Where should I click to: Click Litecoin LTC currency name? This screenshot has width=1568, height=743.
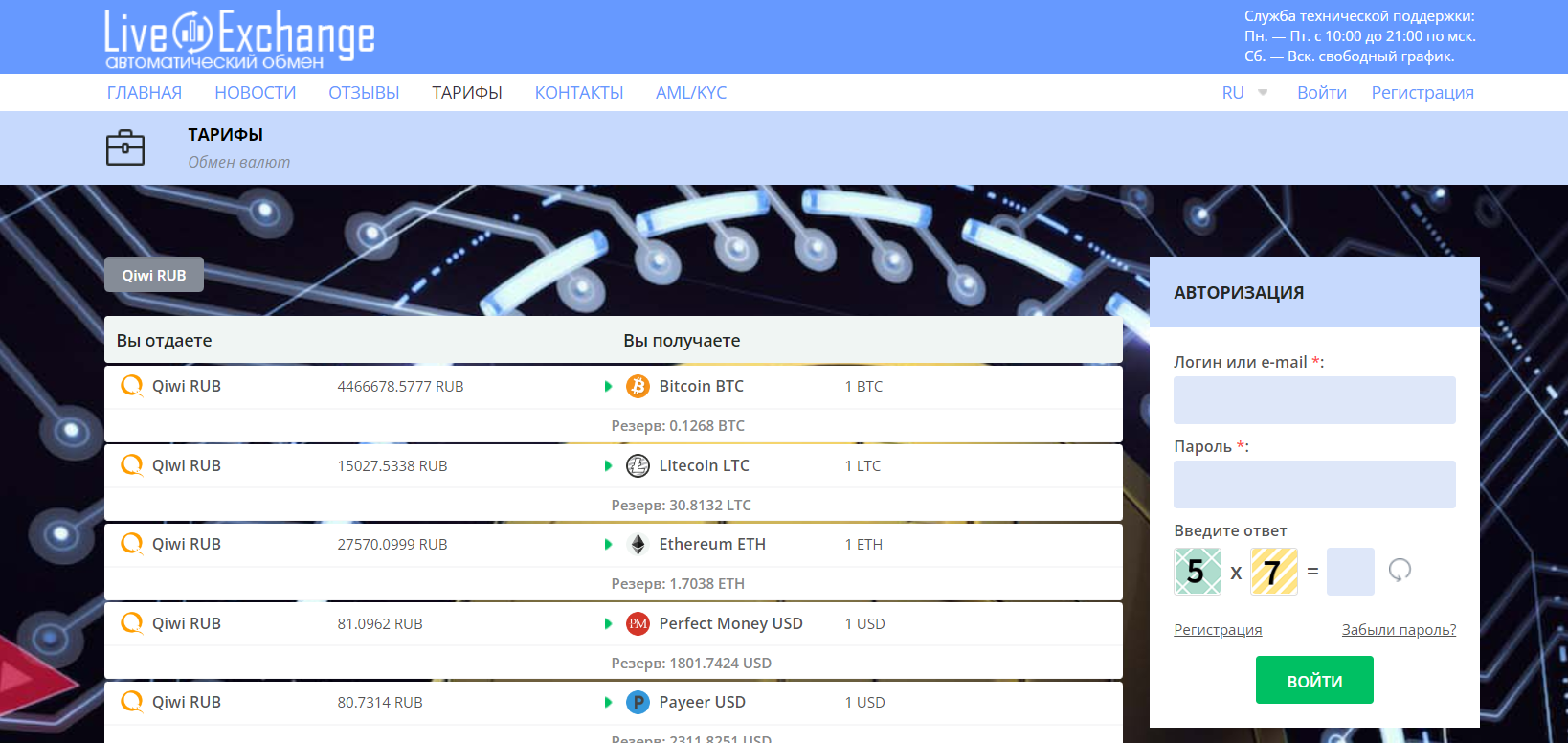click(x=704, y=465)
